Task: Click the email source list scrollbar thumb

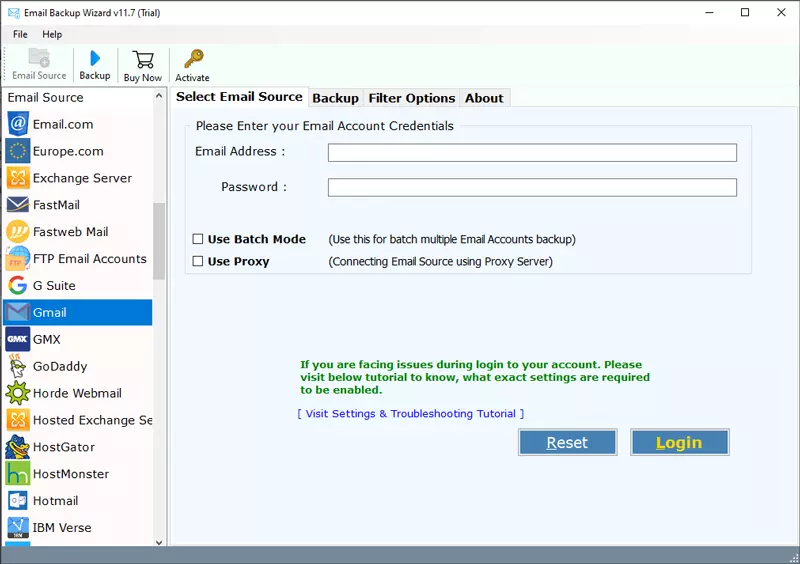Action: 159,241
